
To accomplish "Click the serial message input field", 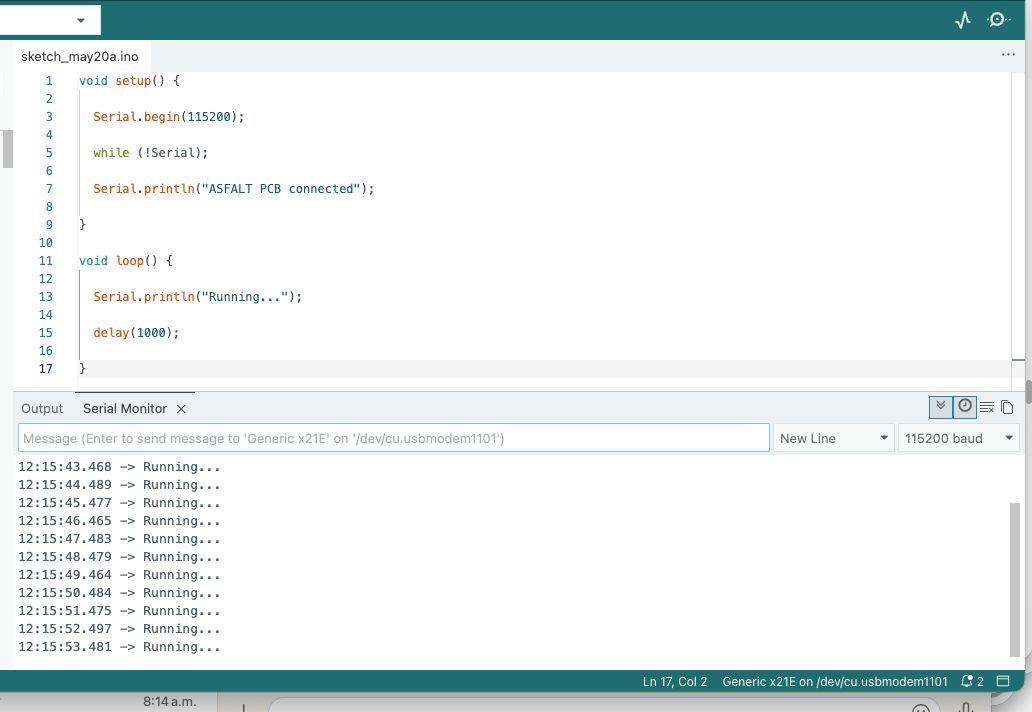I will coord(394,438).
